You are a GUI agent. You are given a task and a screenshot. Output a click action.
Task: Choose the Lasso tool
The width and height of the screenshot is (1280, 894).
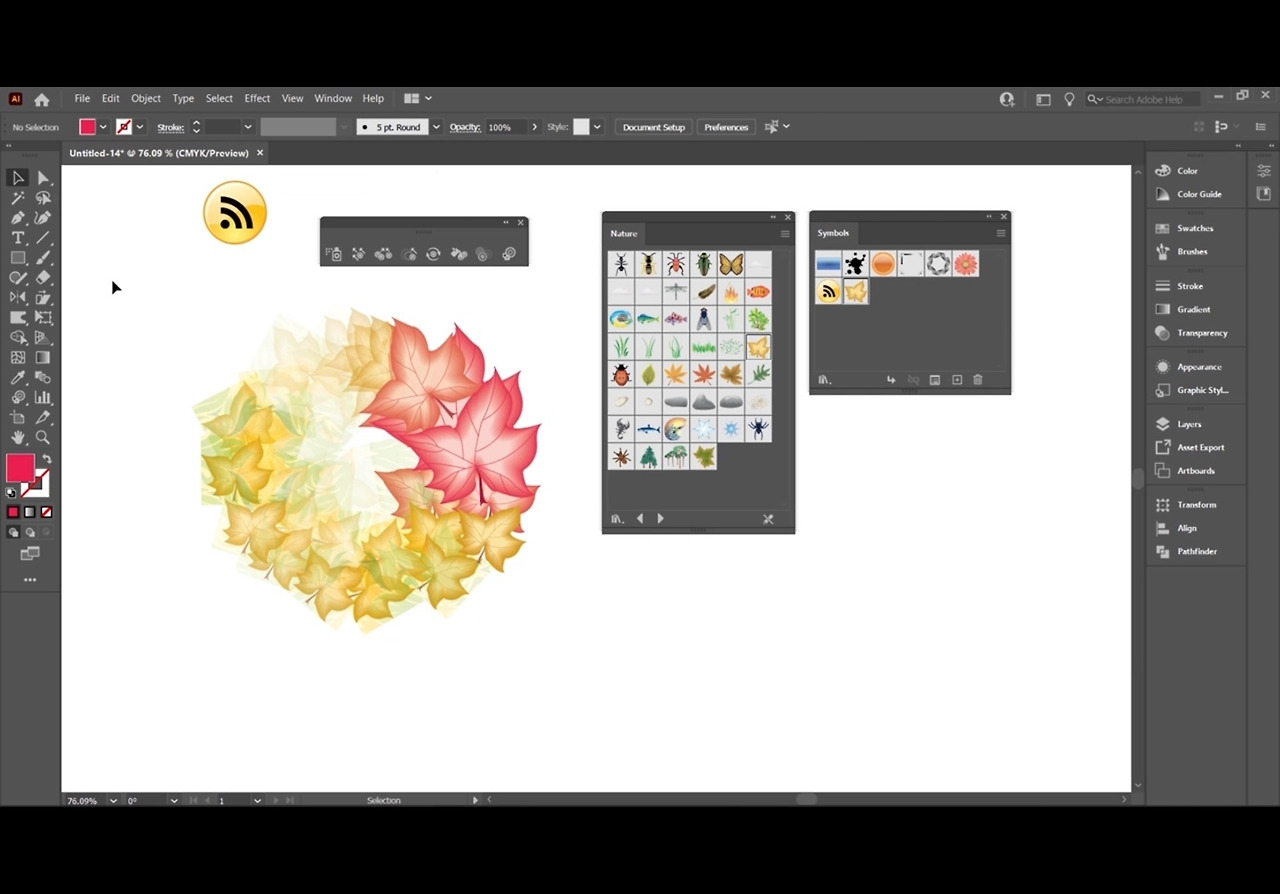click(x=43, y=198)
